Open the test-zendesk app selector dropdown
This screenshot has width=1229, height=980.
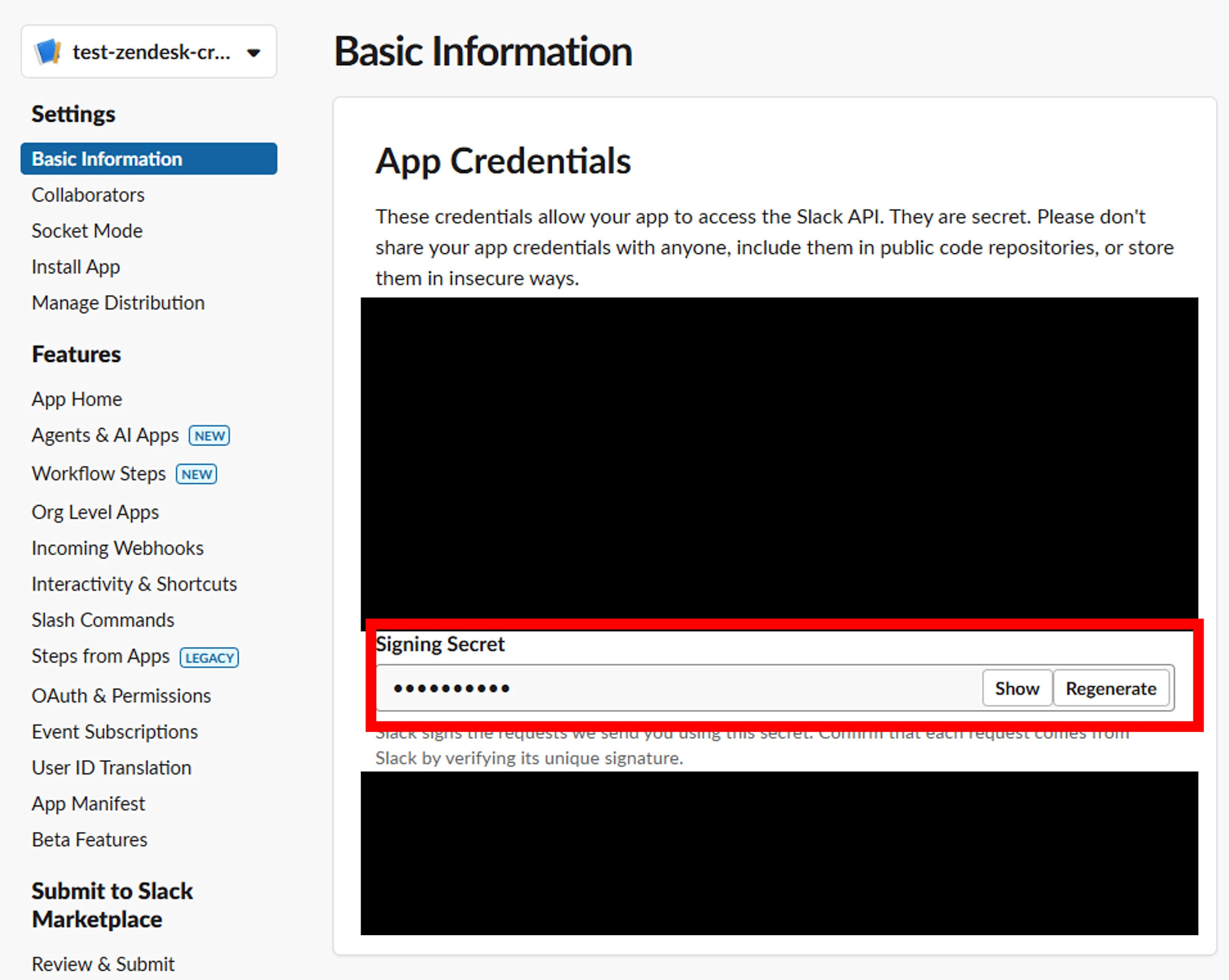[149, 52]
